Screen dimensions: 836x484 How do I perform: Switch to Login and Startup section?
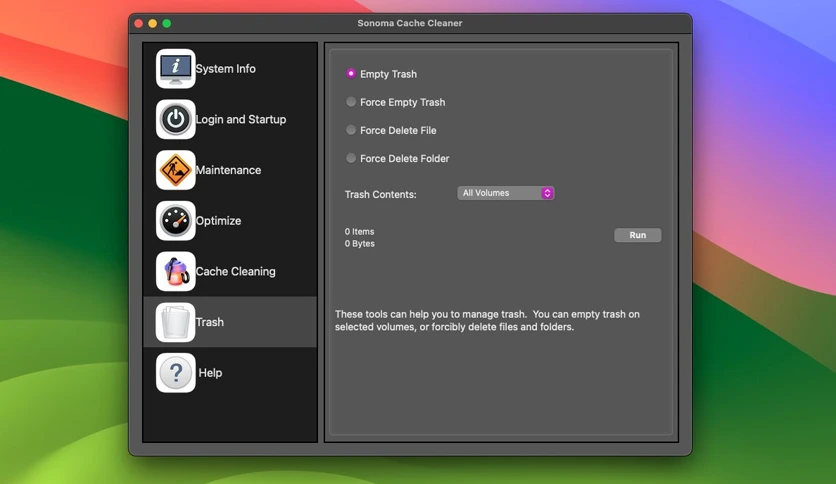pos(241,119)
